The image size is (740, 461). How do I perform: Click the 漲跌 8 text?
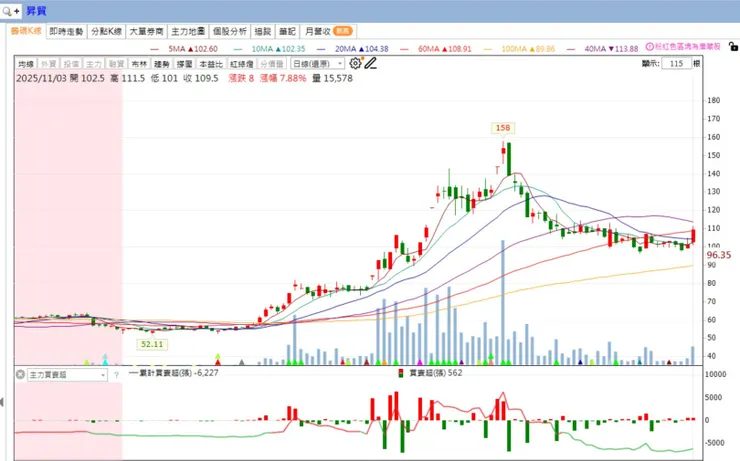pos(241,78)
